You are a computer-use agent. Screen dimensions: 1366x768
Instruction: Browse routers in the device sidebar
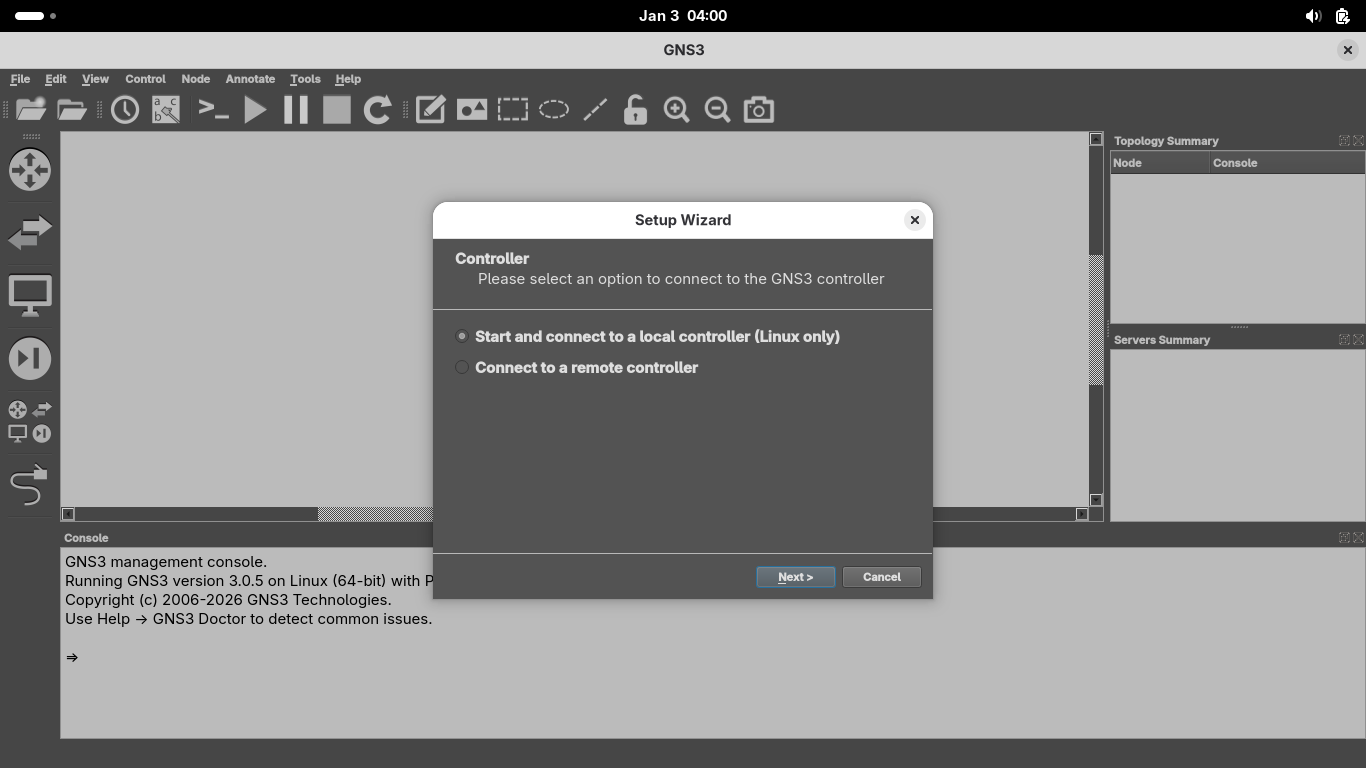point(30,170)
